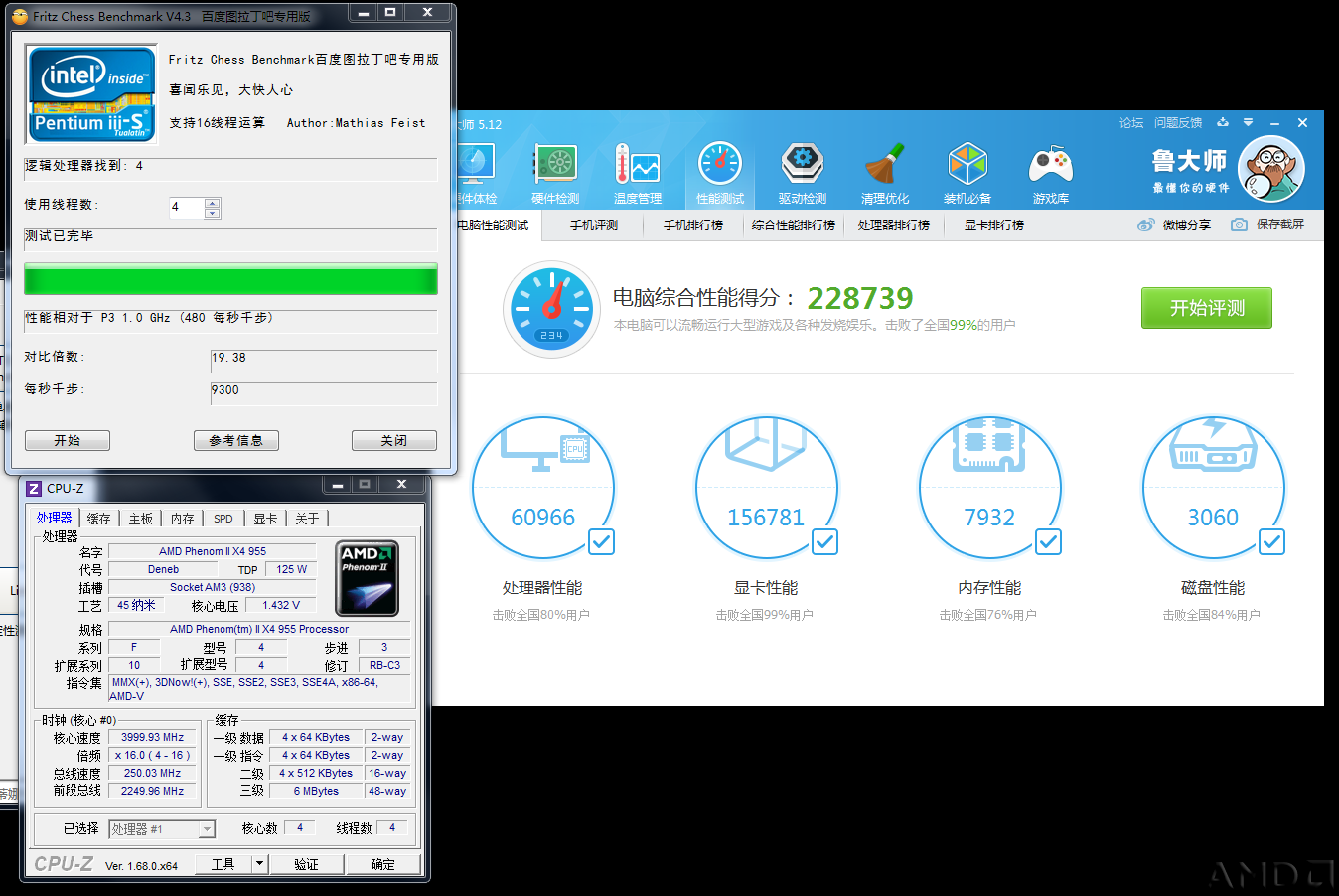Image resolution: width=1339 pixels, height=896 pixels.
Task: Click the 显卡性能 cube icon
Action: [x=766, y=444]
